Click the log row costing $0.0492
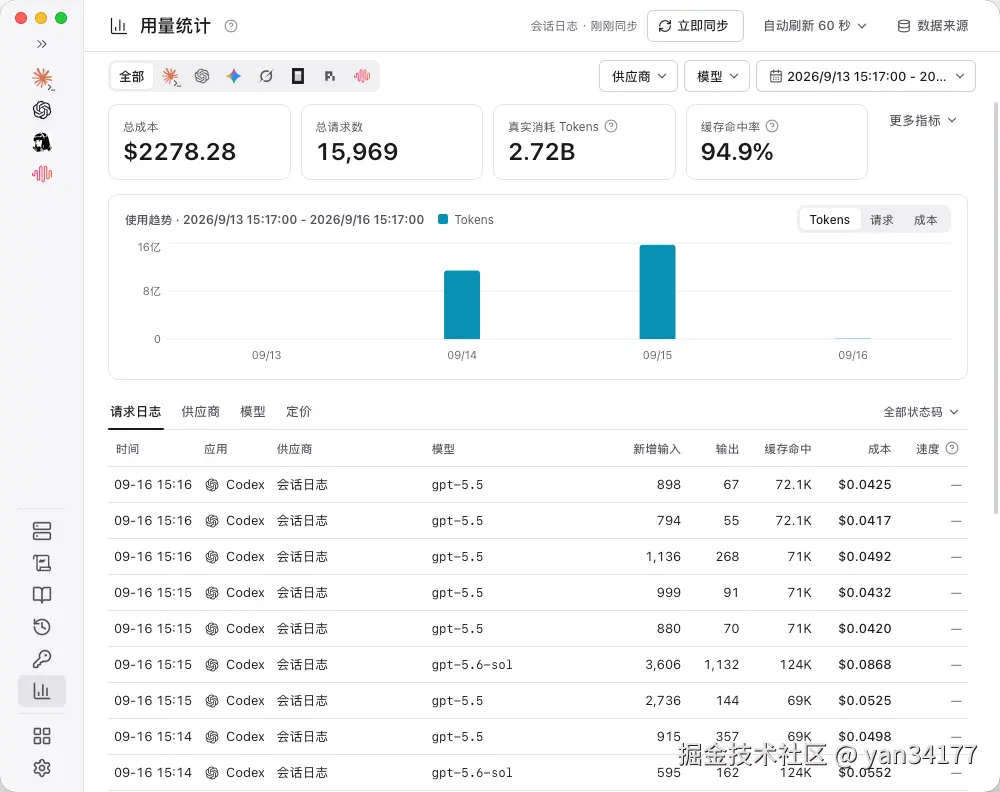 pyautogui.click(x=538, y=557)
